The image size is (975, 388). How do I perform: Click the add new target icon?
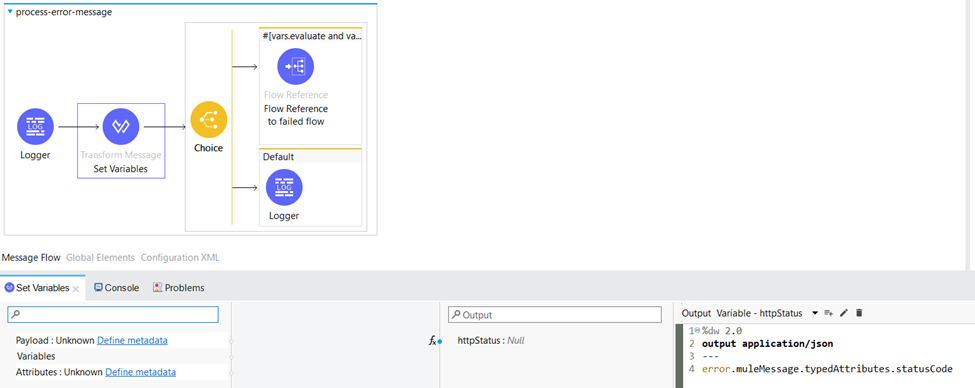pyautogui.click(x=828, y=313)
